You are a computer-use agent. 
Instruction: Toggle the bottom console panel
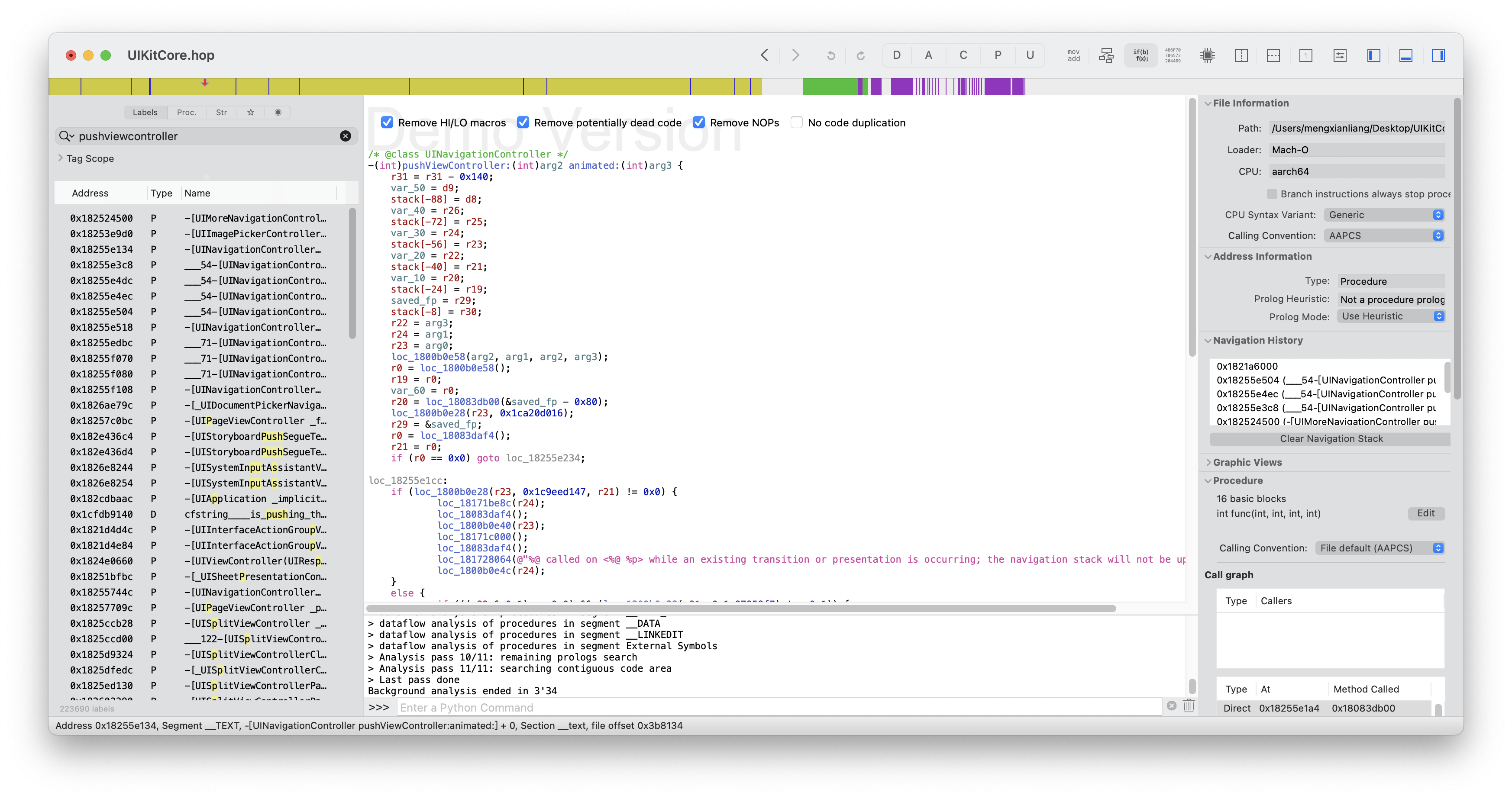tap(1406, 55)
